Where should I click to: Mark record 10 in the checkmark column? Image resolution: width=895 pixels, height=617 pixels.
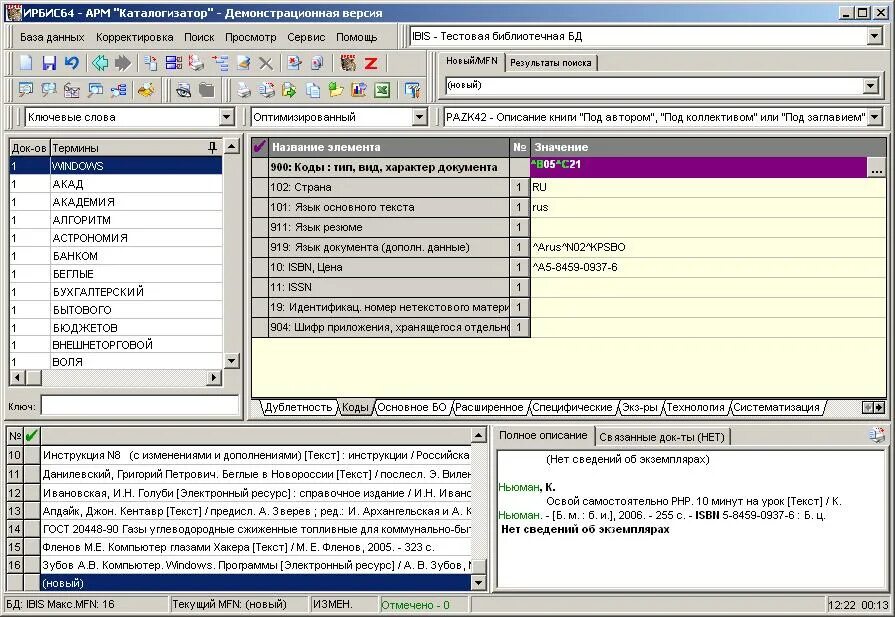pos(31,455)
